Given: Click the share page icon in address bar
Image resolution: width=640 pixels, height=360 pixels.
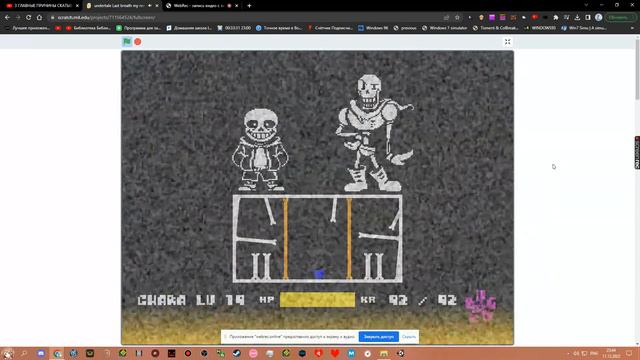Looking at the screenshot, I should click(x=446, y=18).
